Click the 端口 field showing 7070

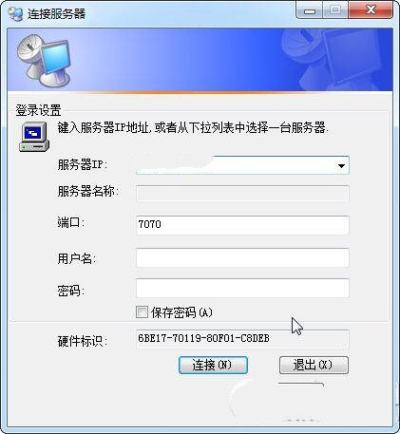point(242,225)
